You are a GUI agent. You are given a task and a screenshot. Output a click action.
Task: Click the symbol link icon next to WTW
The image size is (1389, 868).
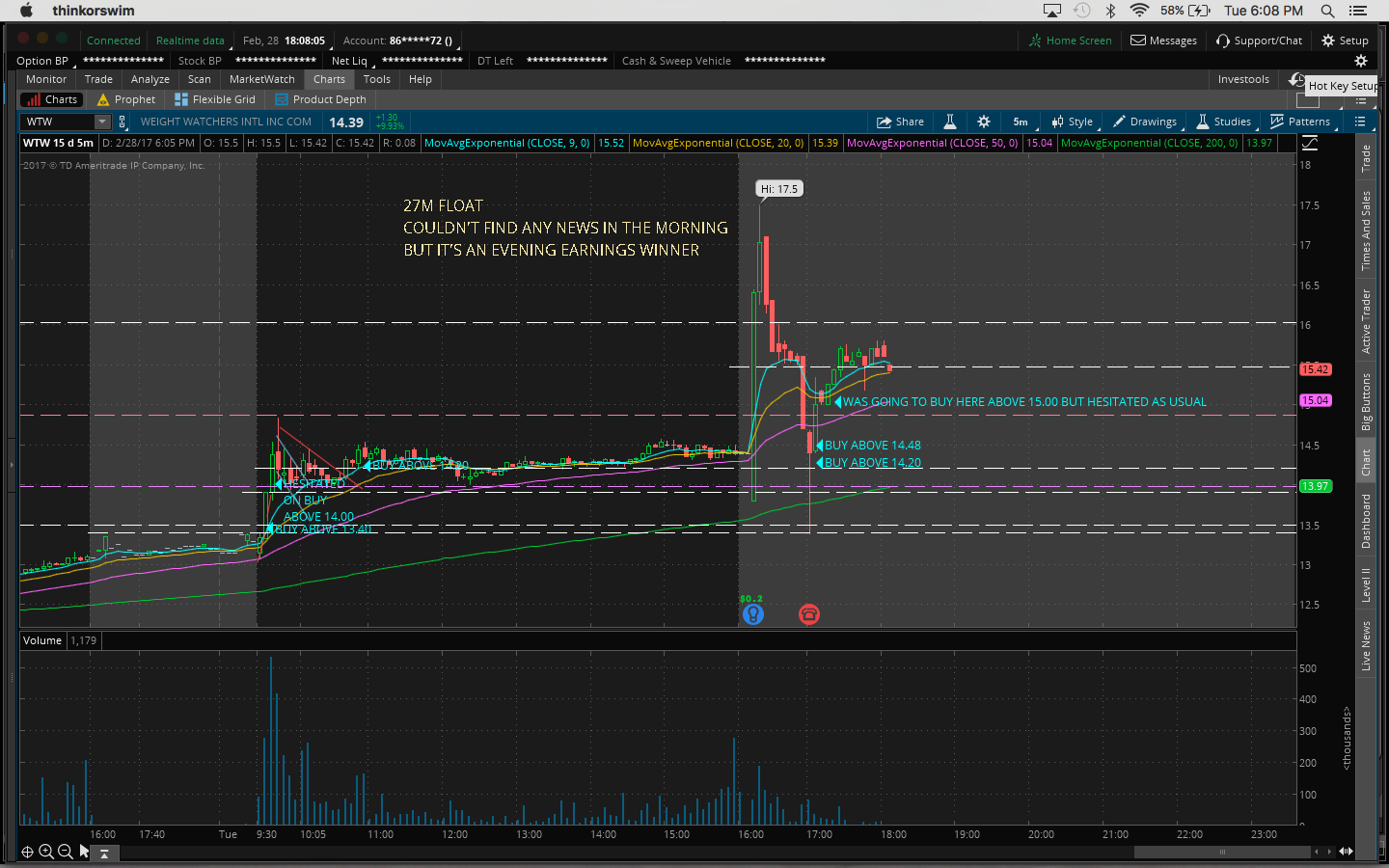pos(123,122)
